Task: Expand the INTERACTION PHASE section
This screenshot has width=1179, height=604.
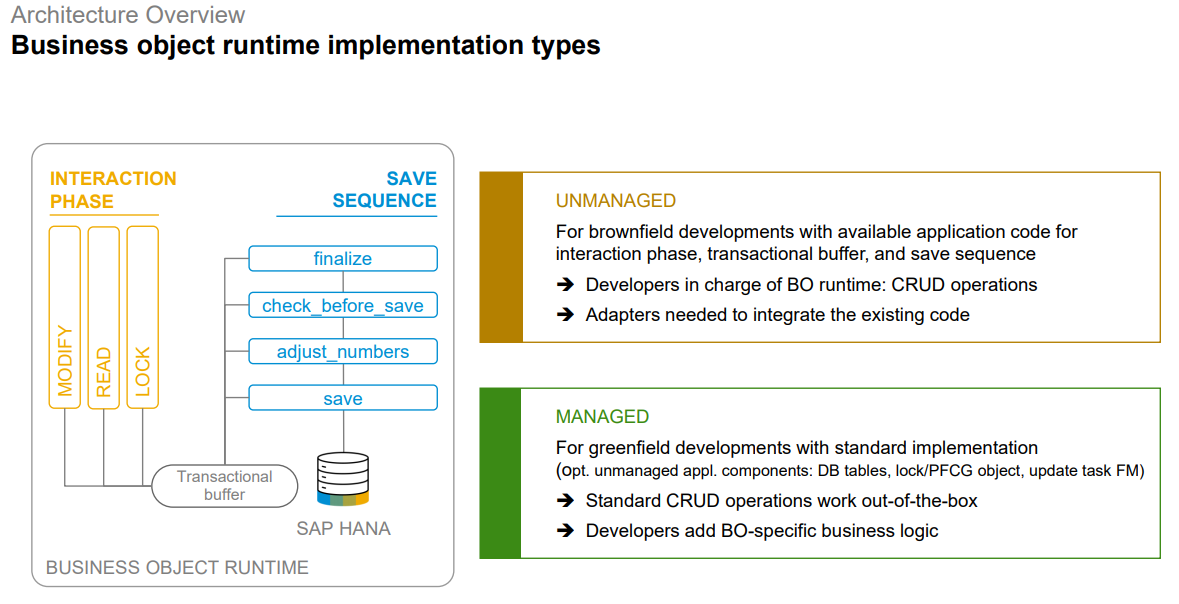Action: tap(113, 189)
